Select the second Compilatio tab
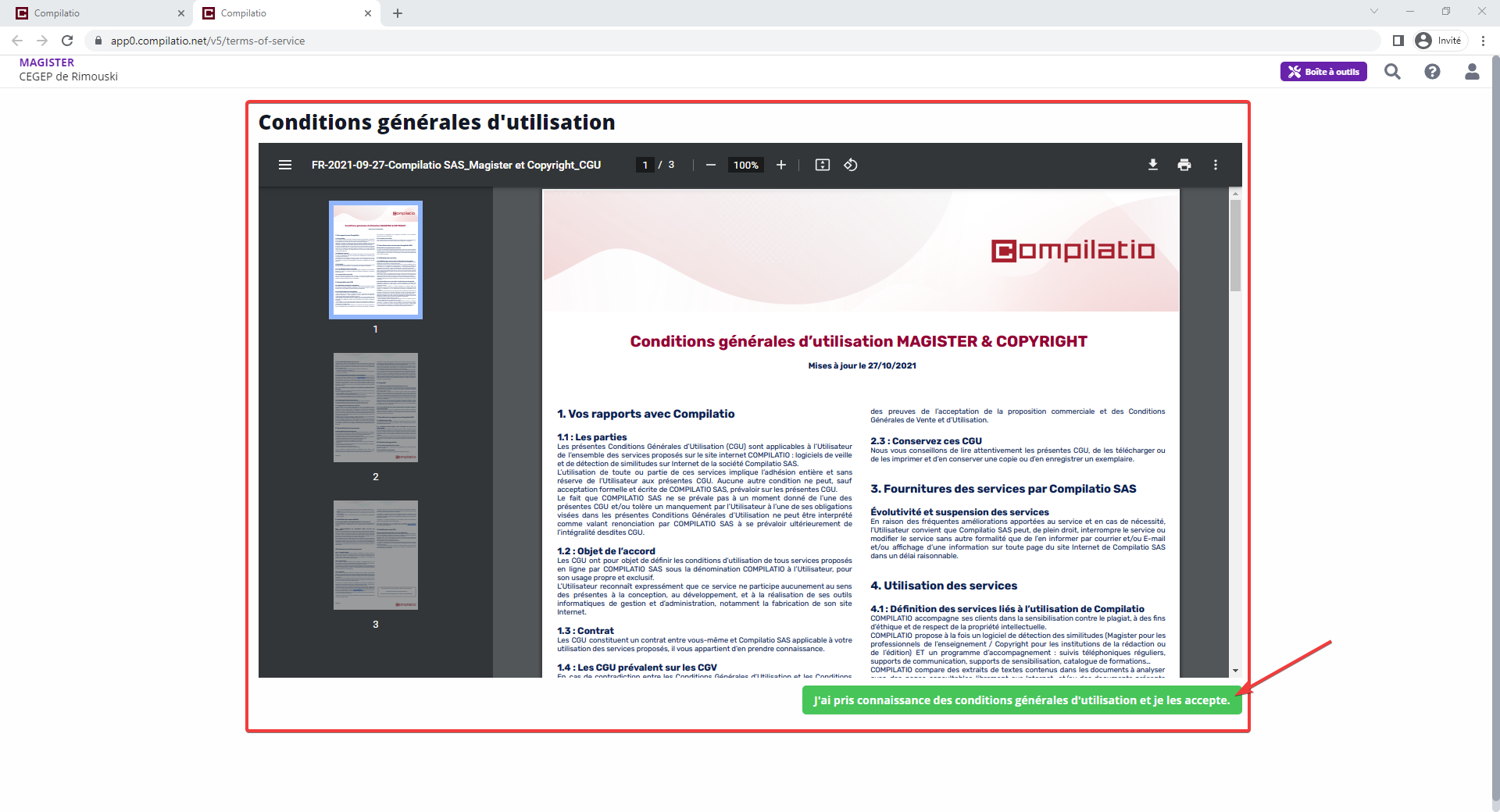This screenshot has height=812, width=1500. [284, 13]
